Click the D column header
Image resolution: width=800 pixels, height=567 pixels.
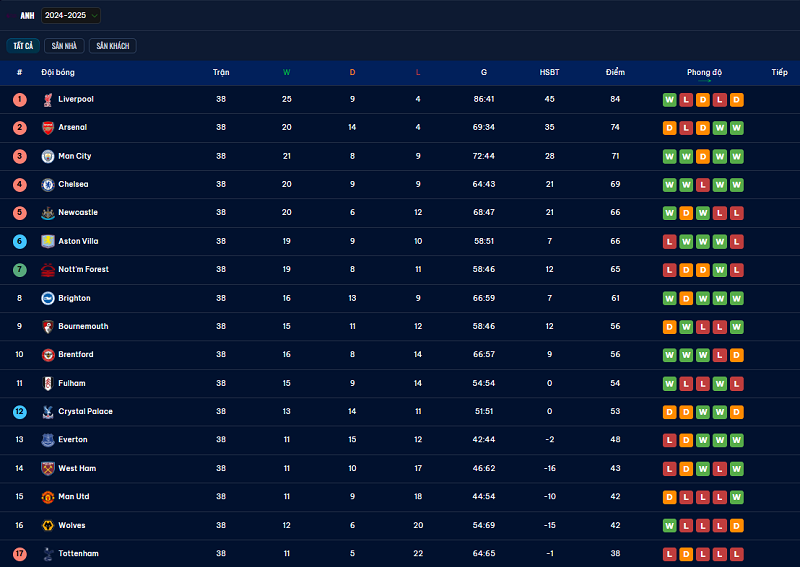[x=353, y=72]
